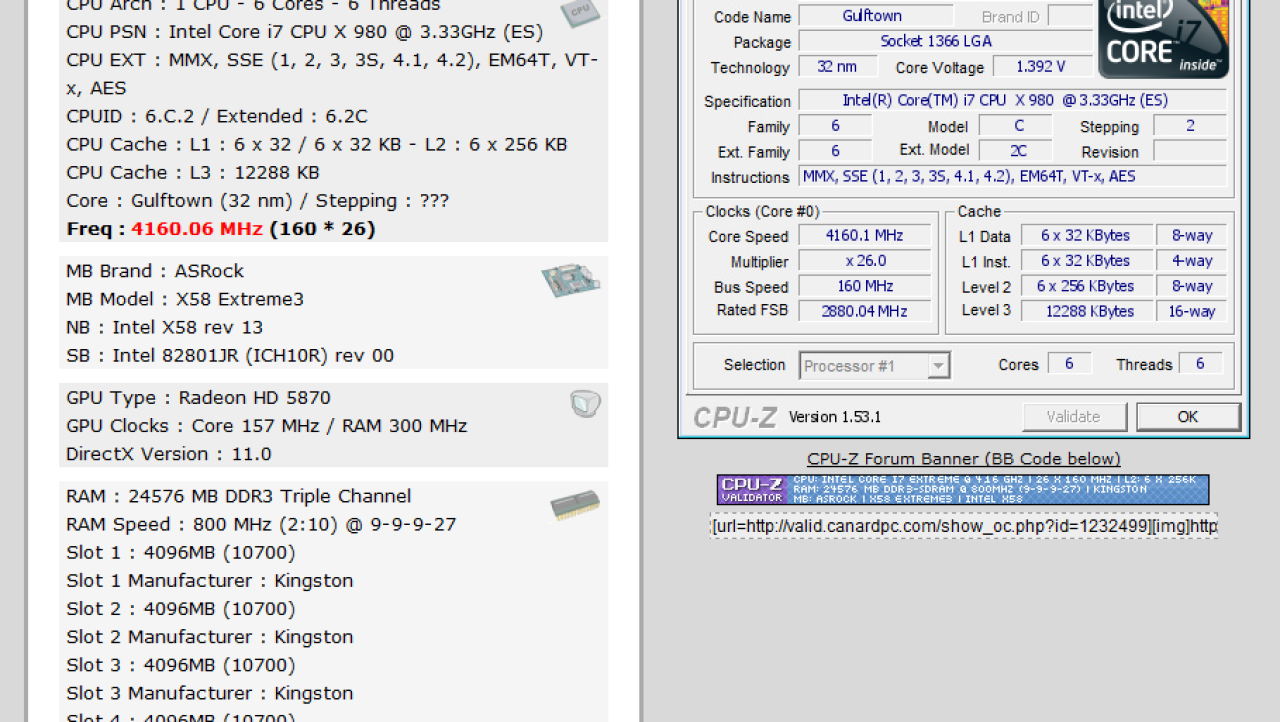Click the GPU Clocks line
The width and height of the screenshot is (1280, 722).
pyautogui.click(x=267, y=425)
